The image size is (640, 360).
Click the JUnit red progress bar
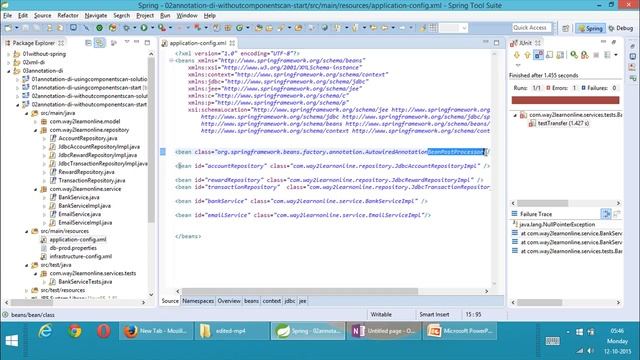click(565, 100)
